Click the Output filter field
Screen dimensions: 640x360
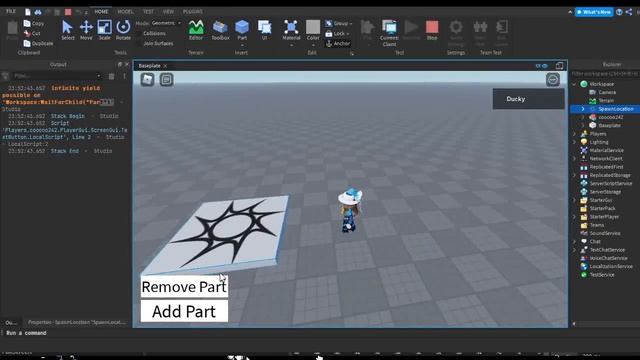point(57,76)
